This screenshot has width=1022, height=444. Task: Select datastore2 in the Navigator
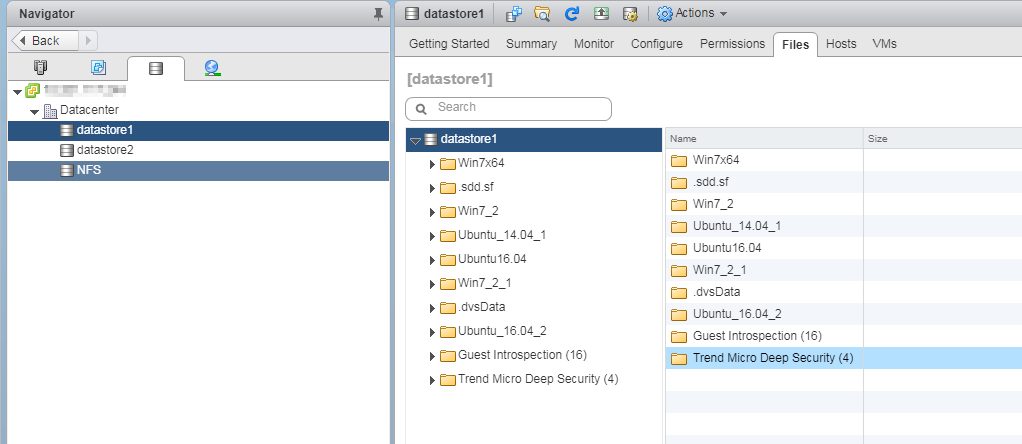click(104, 150)
